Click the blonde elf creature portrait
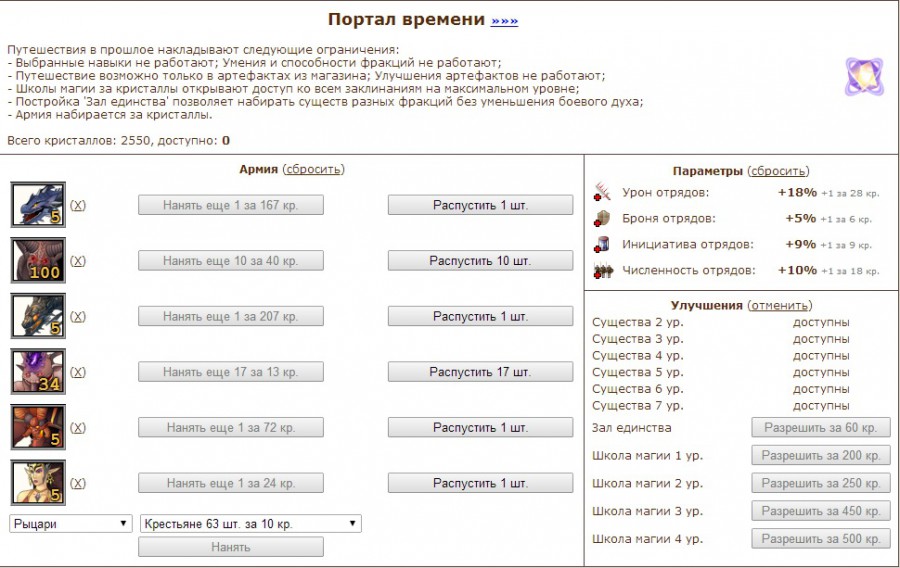 click(x=38, y=483)
